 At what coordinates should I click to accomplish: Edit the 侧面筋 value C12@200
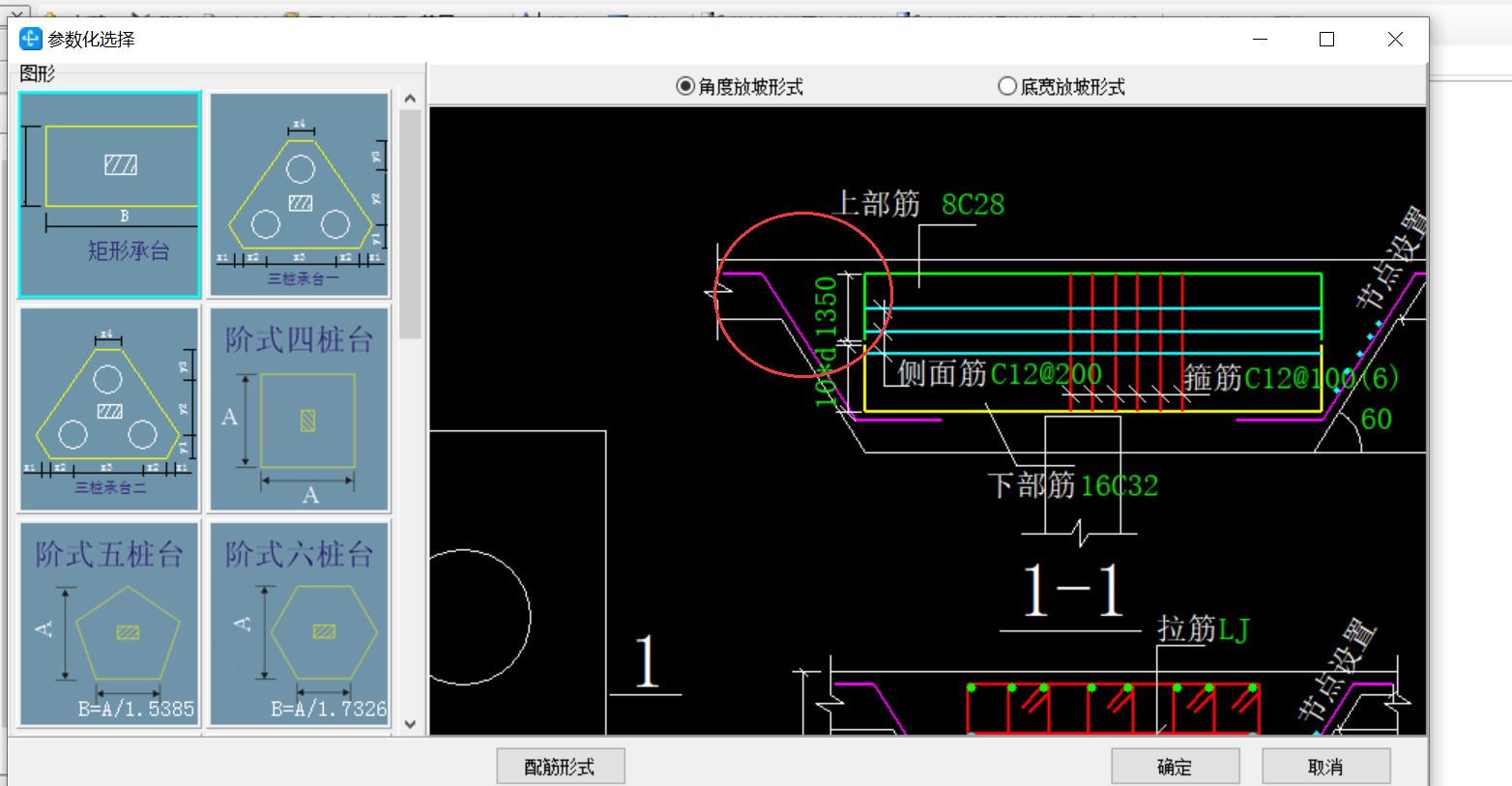(x=1046, y=373)
